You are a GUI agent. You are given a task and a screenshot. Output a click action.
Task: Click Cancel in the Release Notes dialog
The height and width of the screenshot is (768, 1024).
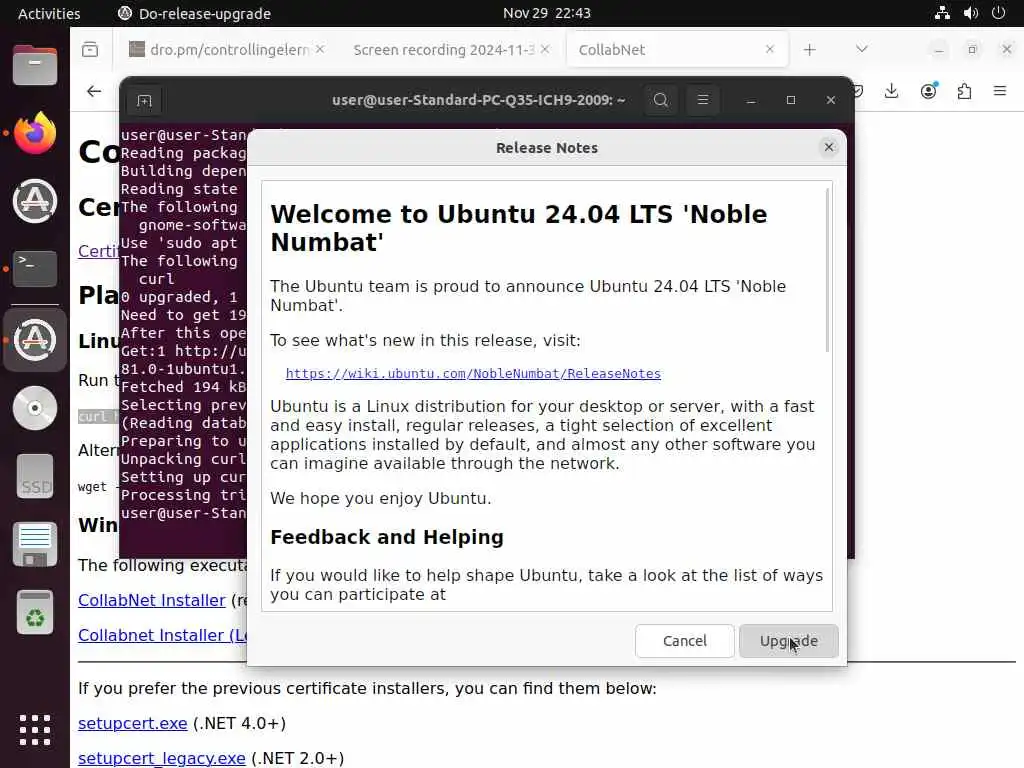click(684, 641)
